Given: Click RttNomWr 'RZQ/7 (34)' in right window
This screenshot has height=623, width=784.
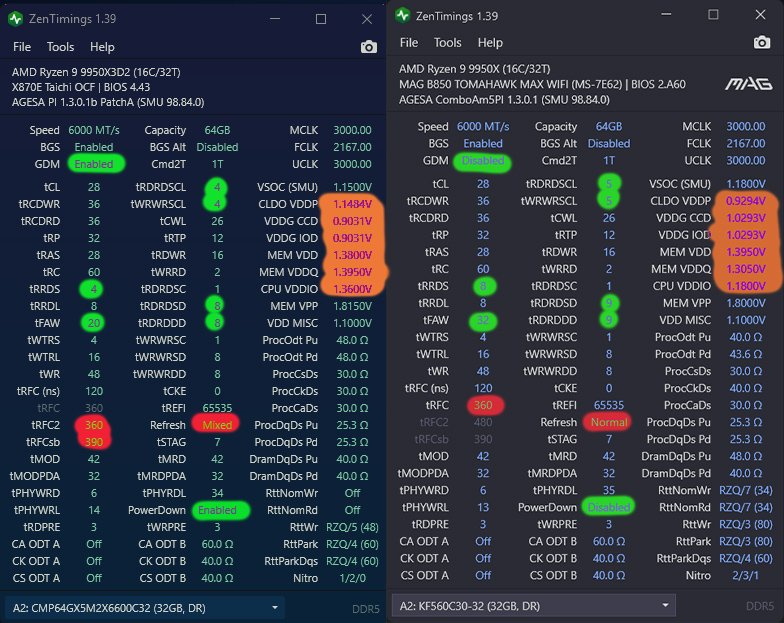Looking at the screenshot, I should click(746, 490).
